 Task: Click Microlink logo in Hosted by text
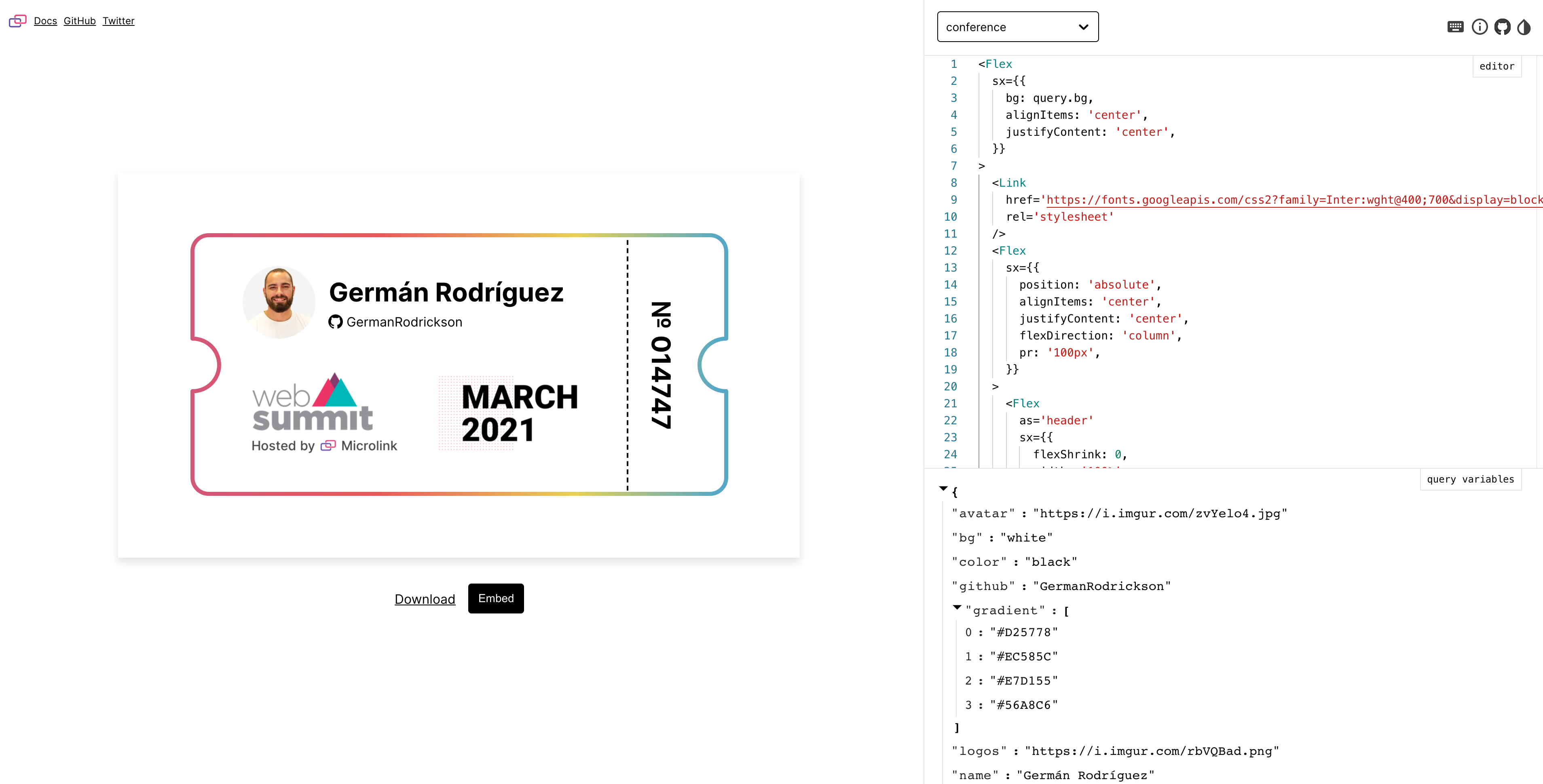328,446
